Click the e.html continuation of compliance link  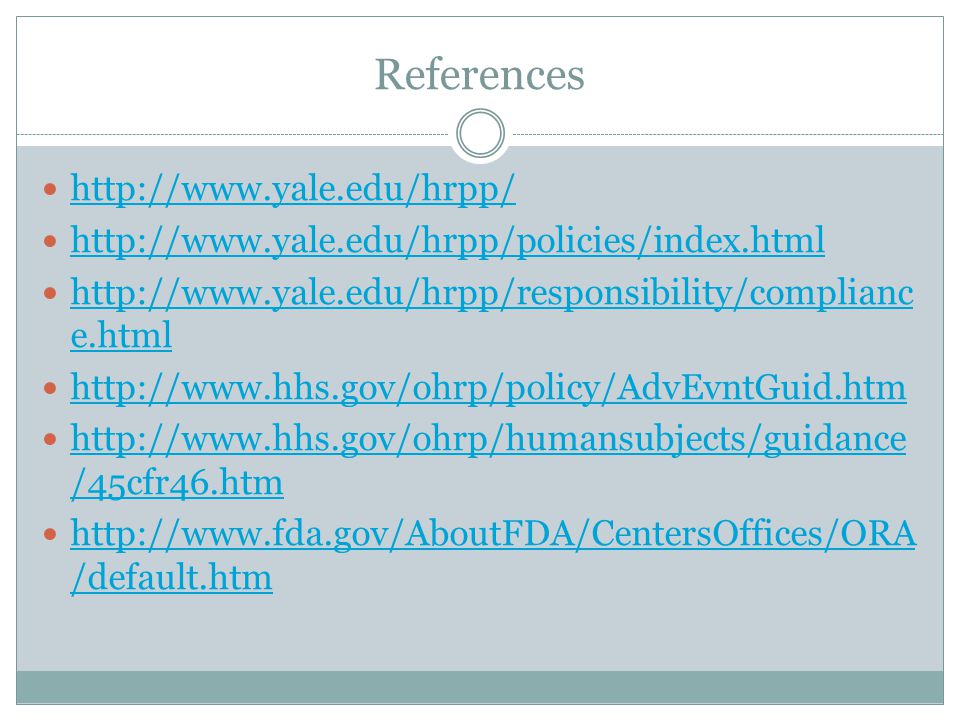pyautogui.click(x=121, y=336)
